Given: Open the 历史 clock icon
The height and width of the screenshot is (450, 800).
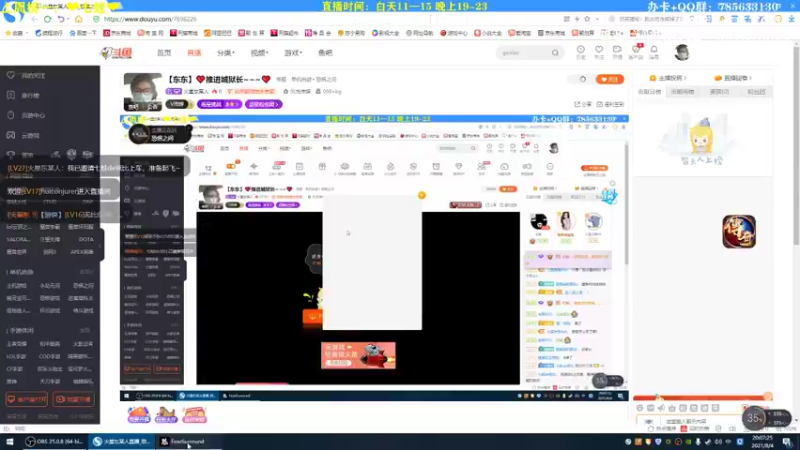Looking at the screenshot, I should click(581, 52).
